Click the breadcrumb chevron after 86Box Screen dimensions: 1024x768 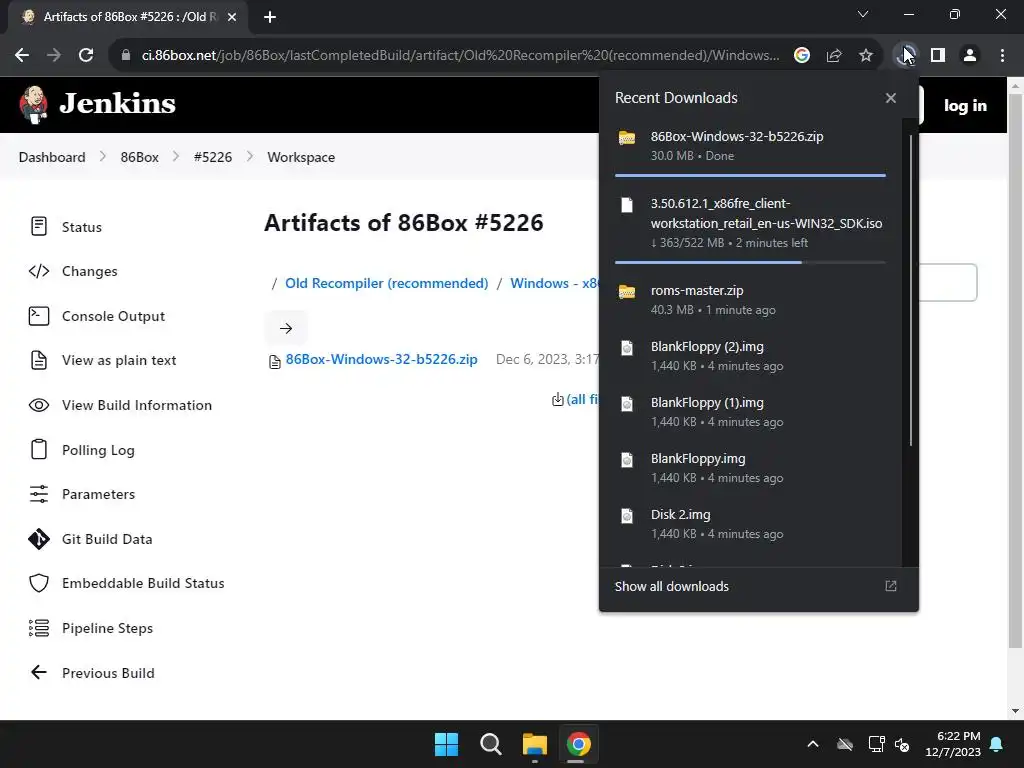click(176, 157)
